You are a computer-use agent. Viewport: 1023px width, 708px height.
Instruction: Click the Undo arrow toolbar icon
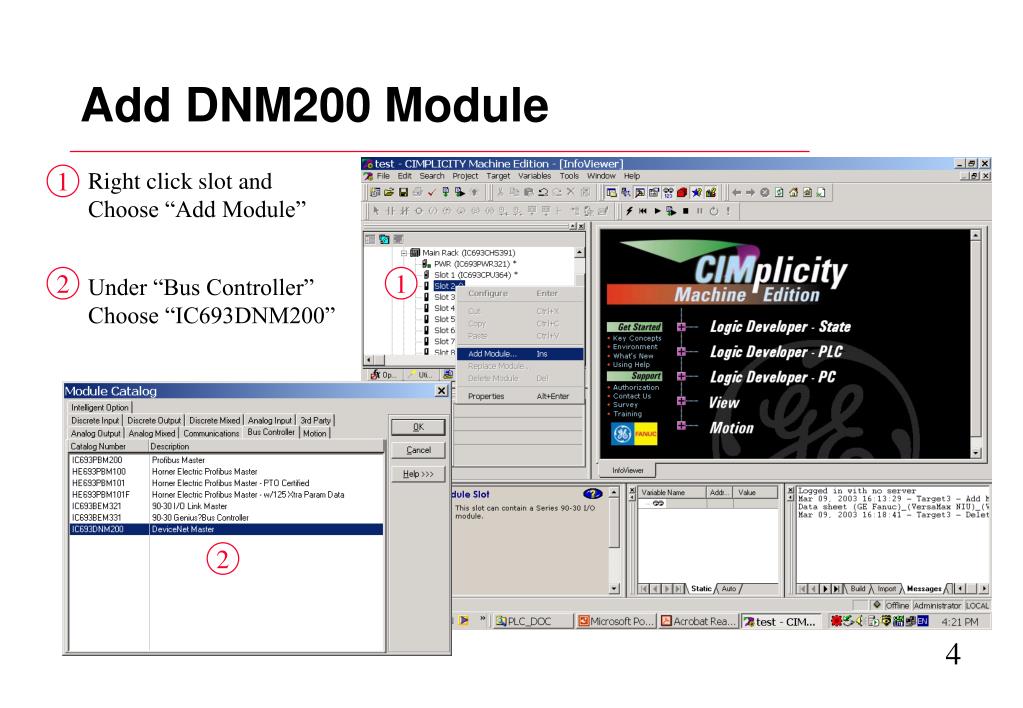[542, 192]
